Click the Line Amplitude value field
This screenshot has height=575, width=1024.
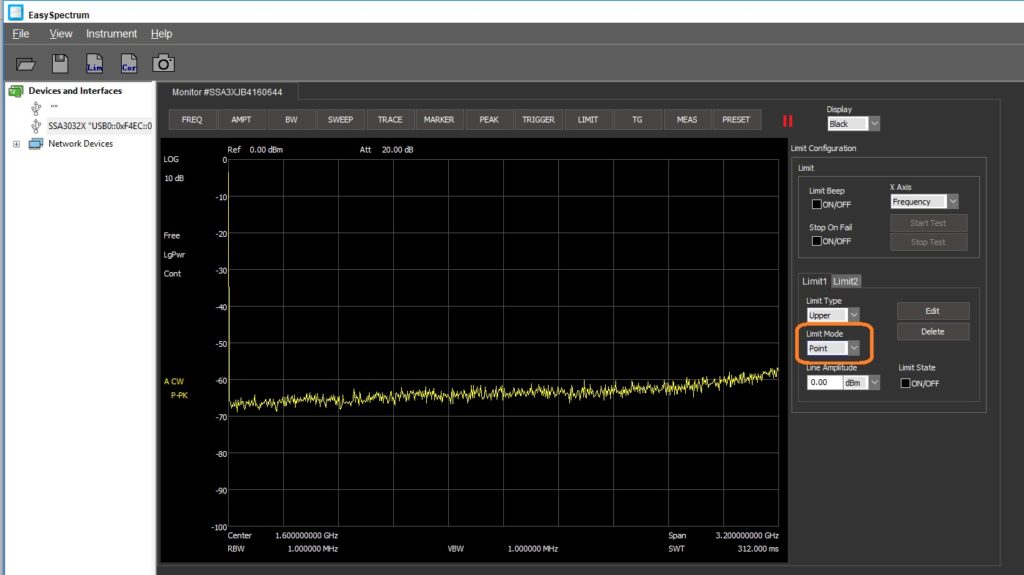tap(823, 382)
